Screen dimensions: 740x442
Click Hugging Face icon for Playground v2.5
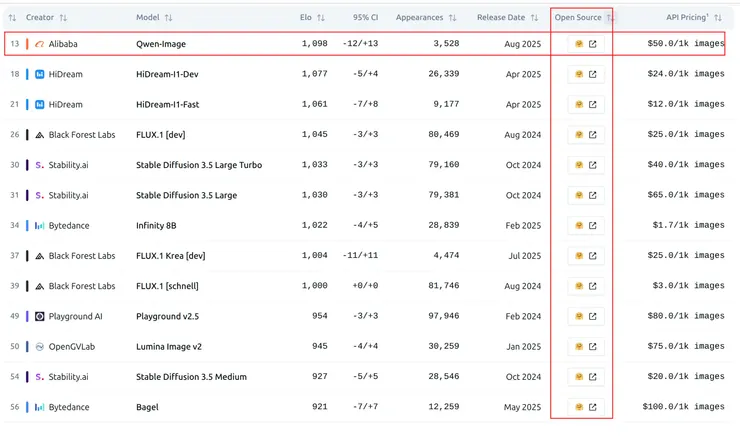(x=578, y=316)
